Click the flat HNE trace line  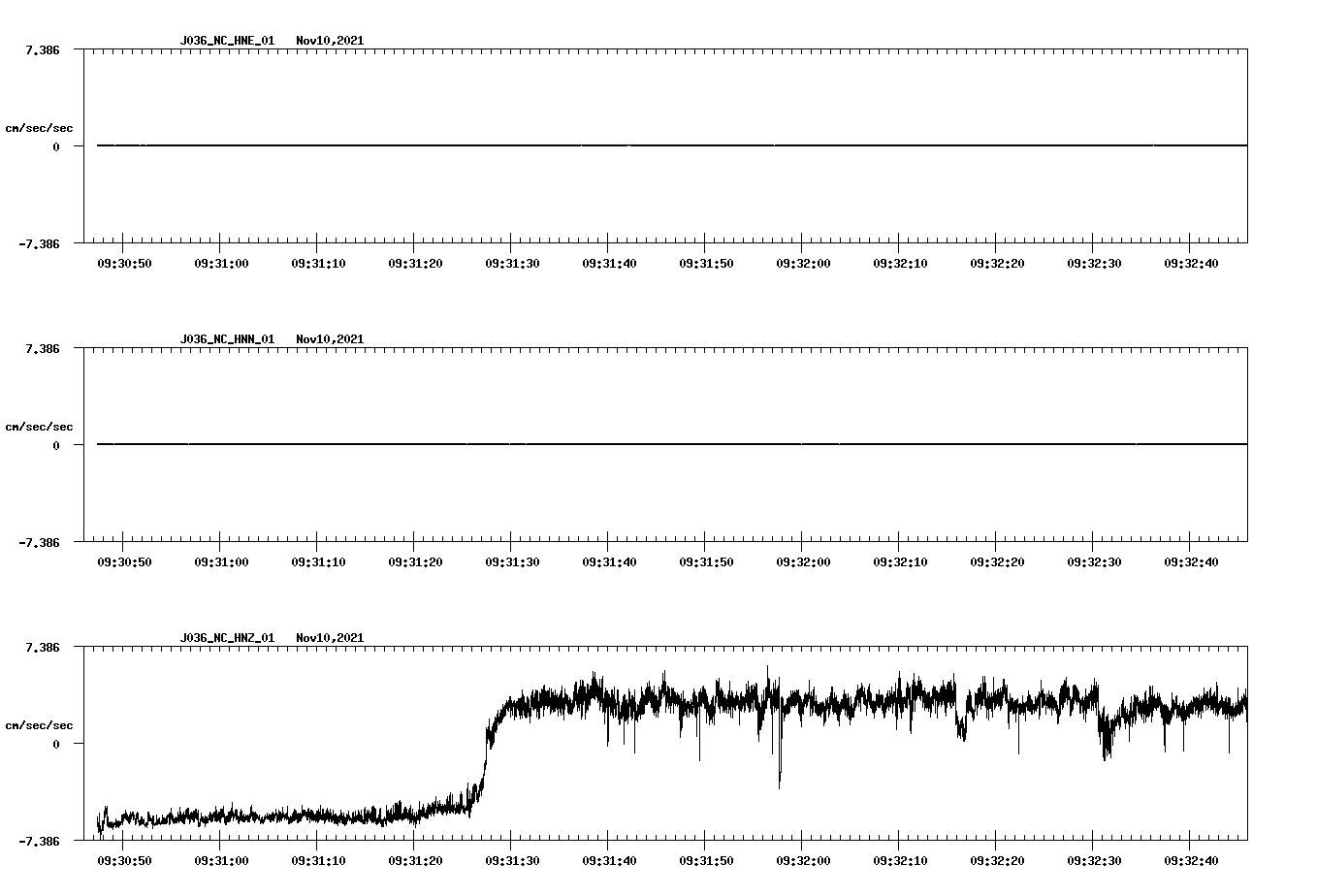click(x=672, y=145)
